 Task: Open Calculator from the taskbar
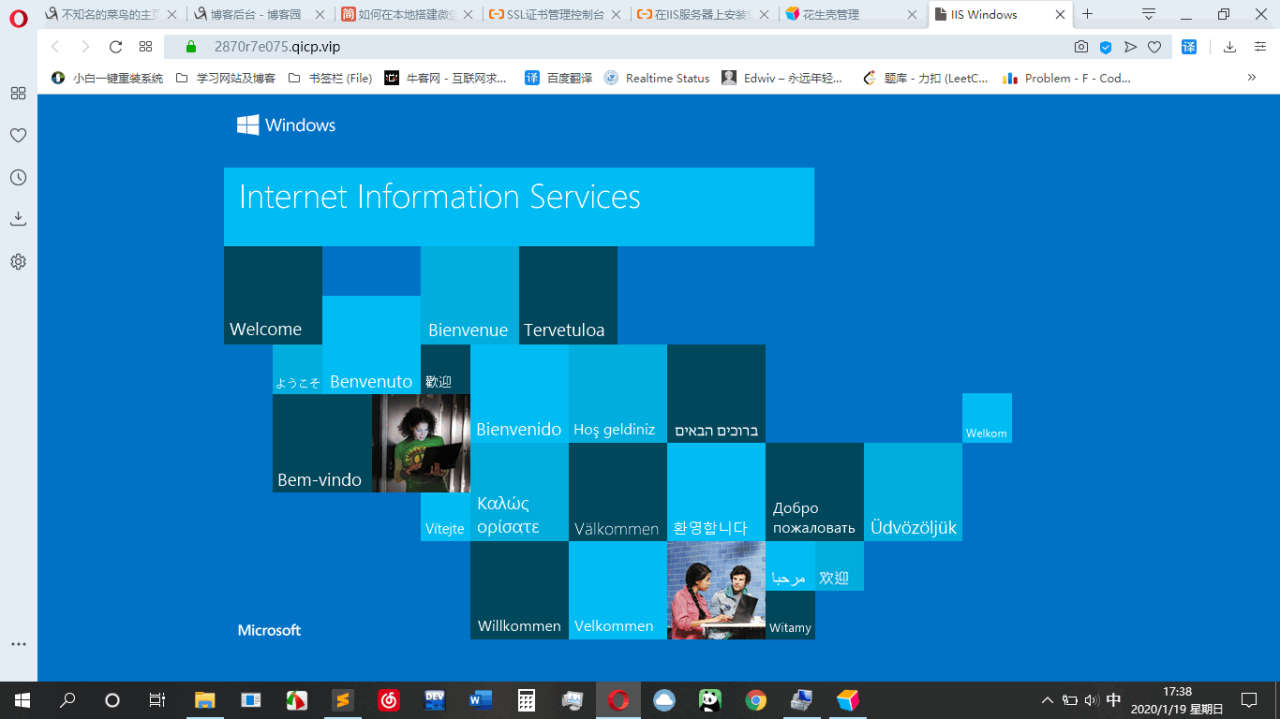527,700
